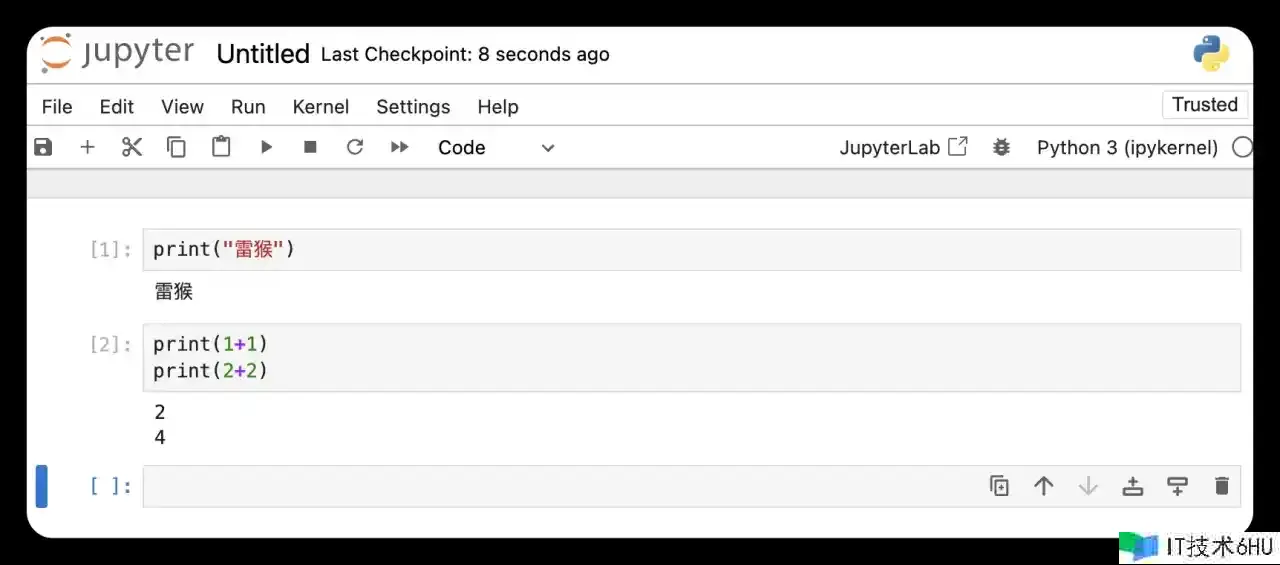Open the notebook in JupyterLab
Viewport: 1280px width, 565px height.
[904, 147]
